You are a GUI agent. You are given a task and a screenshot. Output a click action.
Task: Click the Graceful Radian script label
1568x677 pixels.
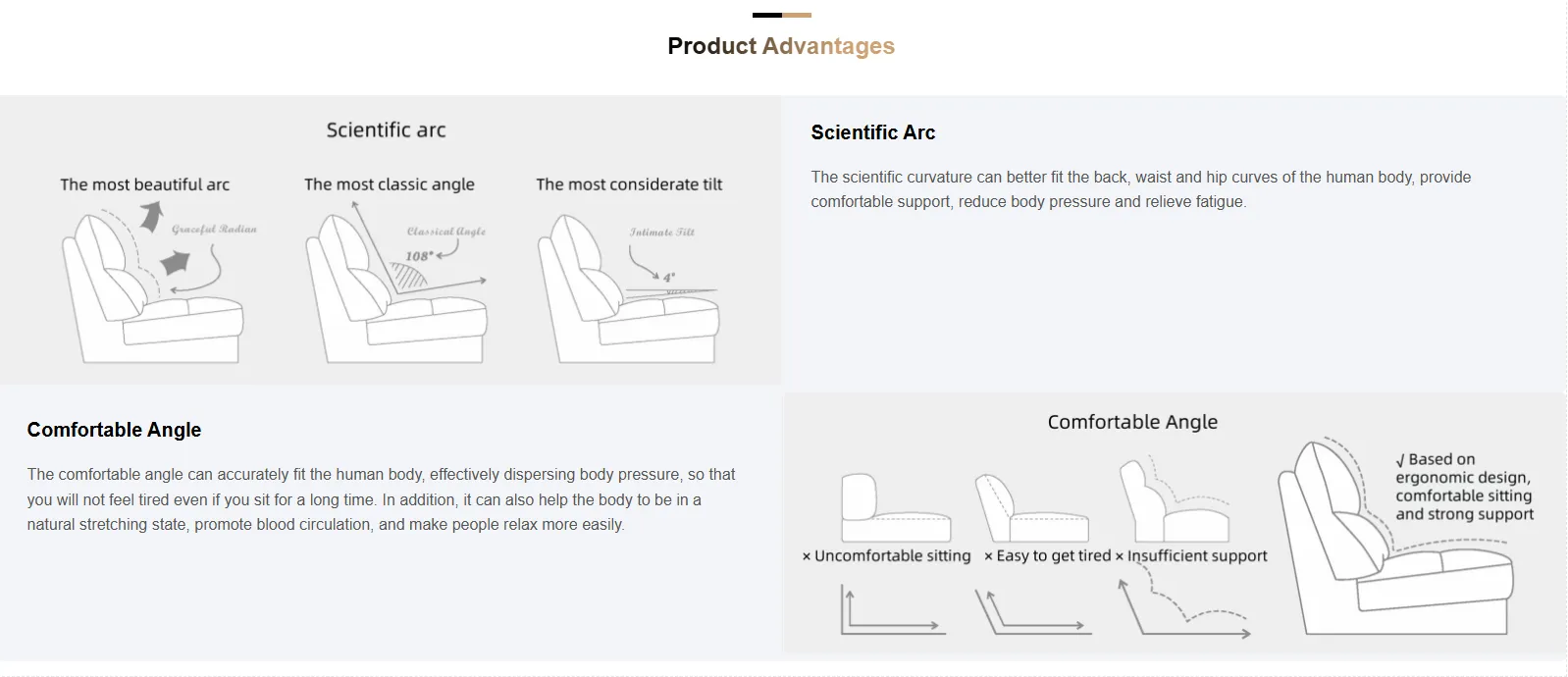tap(214, 230)
